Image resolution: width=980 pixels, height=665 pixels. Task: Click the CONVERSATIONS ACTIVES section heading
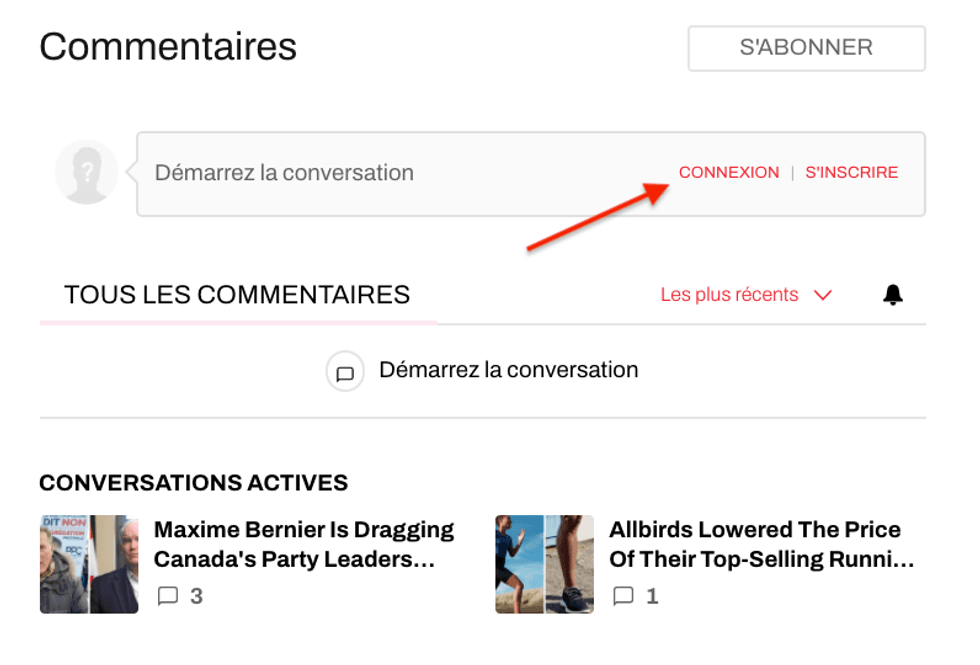193,482
